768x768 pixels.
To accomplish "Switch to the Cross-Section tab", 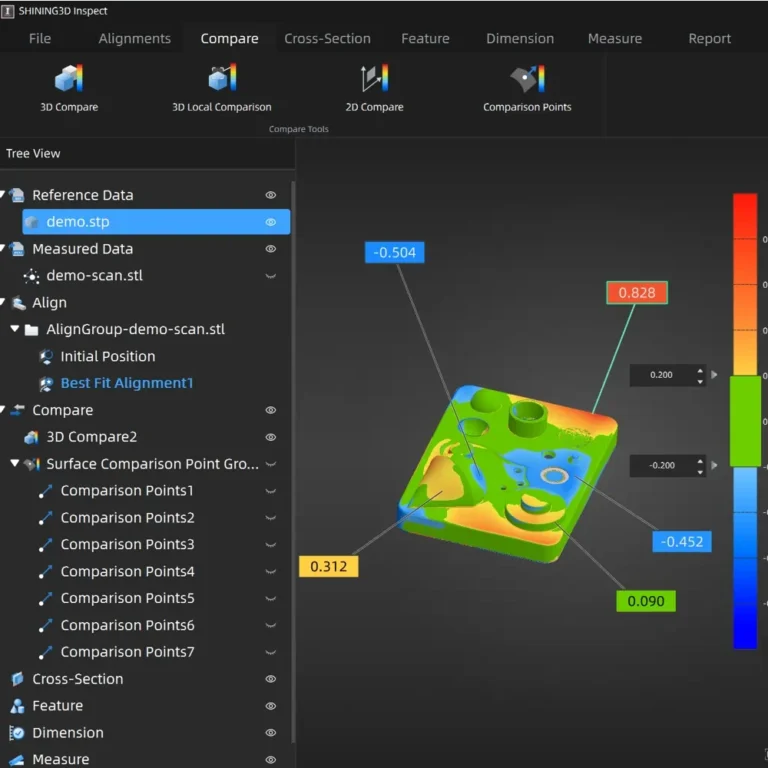I will point(327,38).
